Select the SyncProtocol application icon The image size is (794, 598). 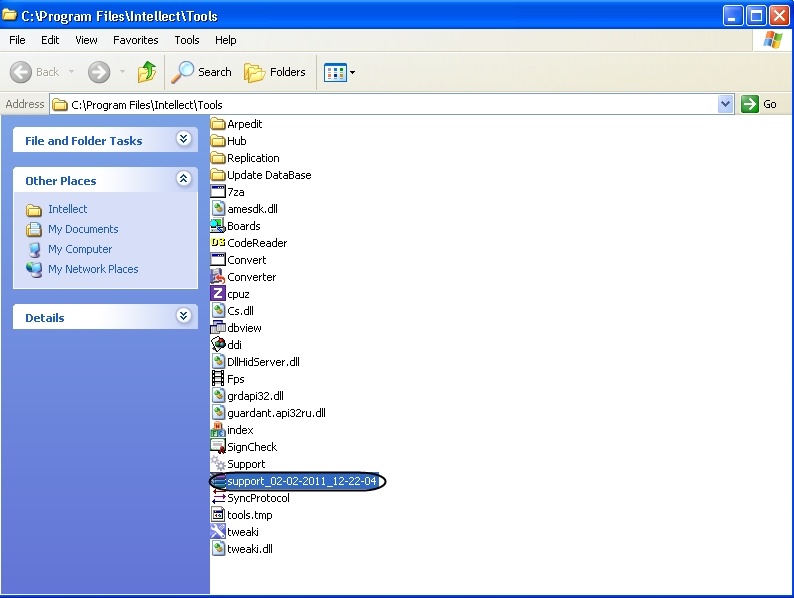pos(218,498)
